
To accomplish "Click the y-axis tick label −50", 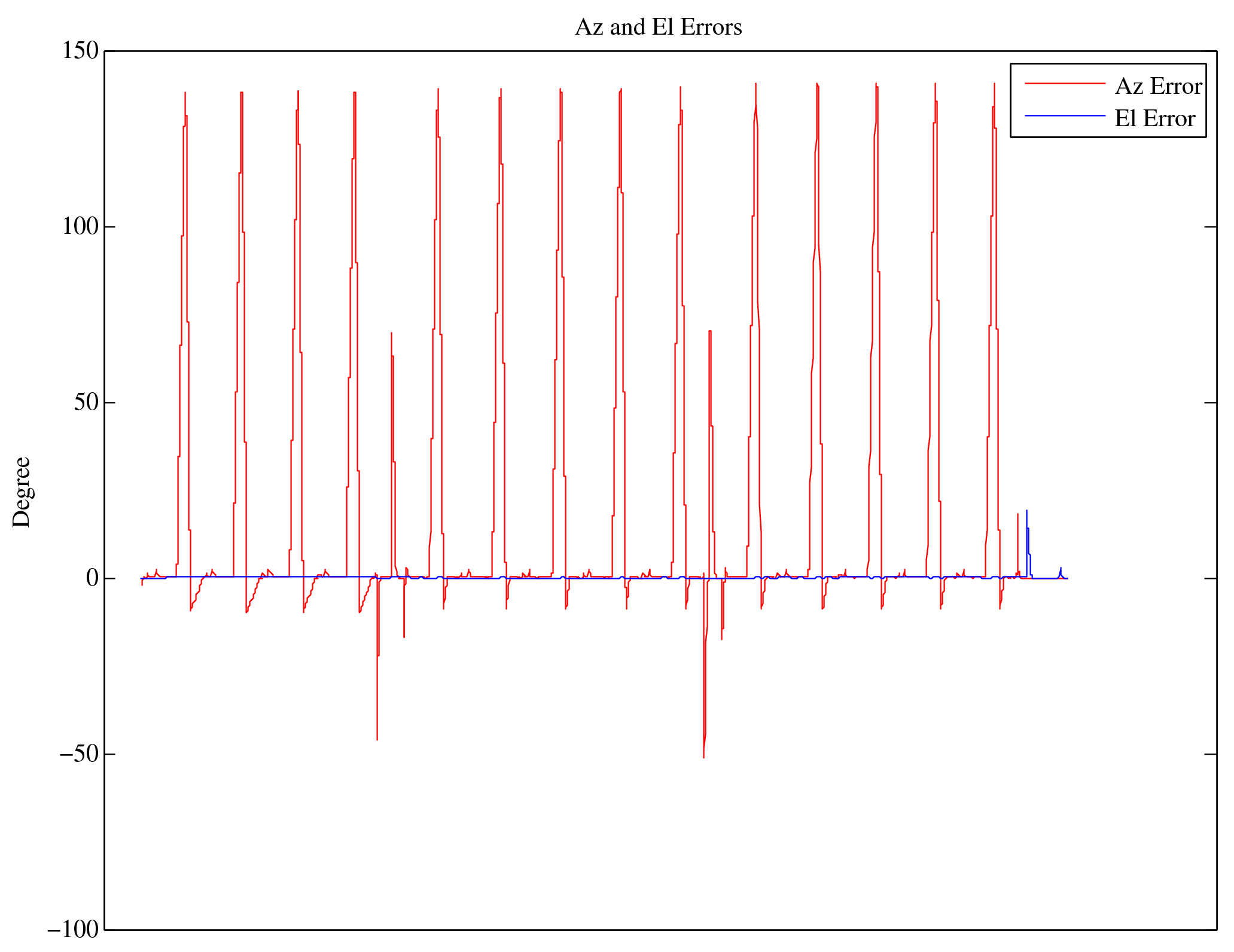I will (x=79, y=754).
